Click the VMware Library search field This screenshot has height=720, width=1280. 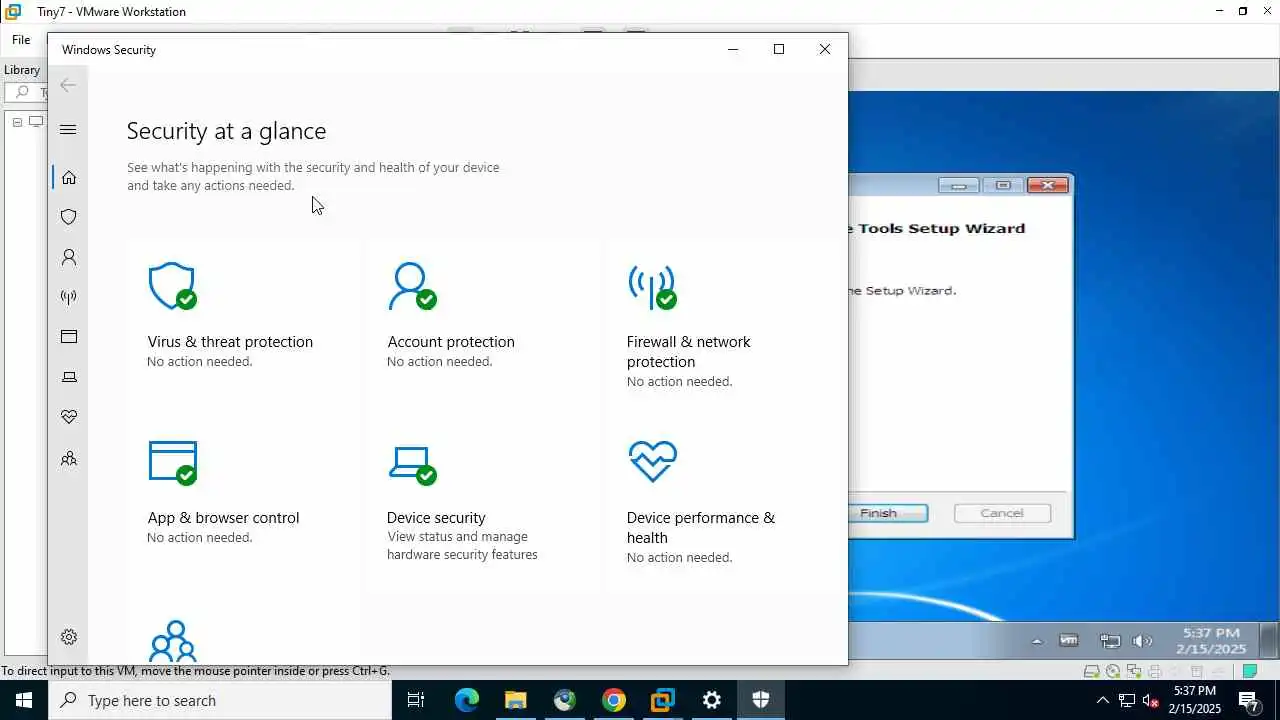pos(26,92)
